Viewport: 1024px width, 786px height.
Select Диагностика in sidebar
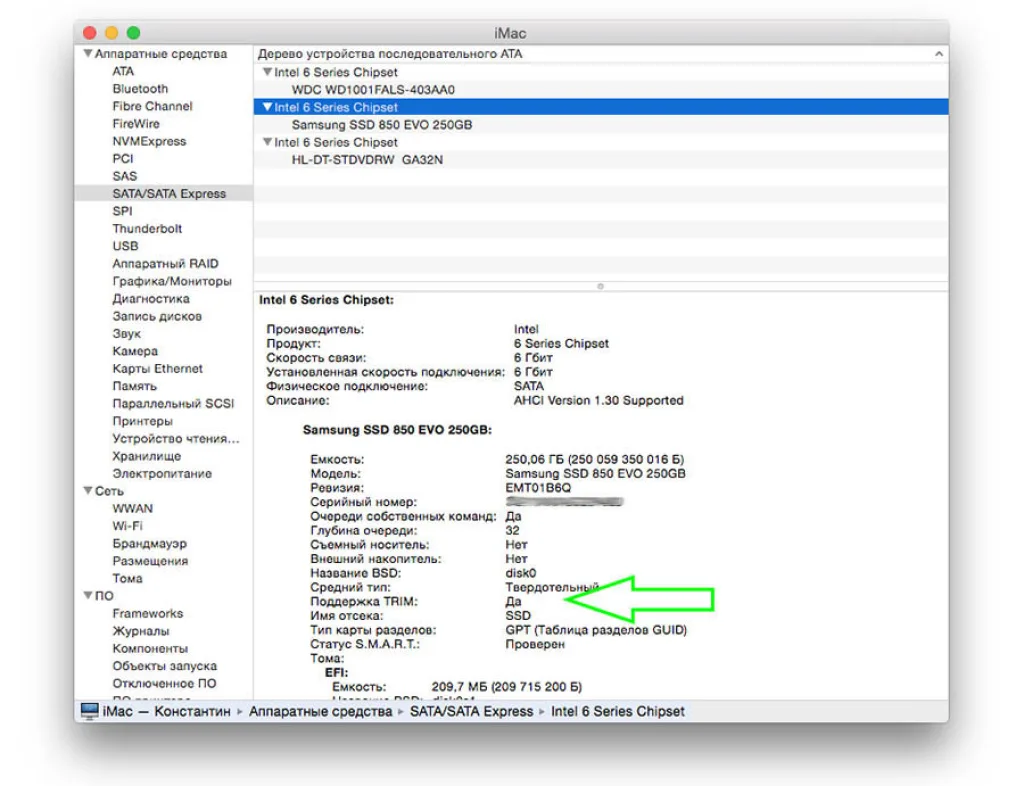click(151, 299)
